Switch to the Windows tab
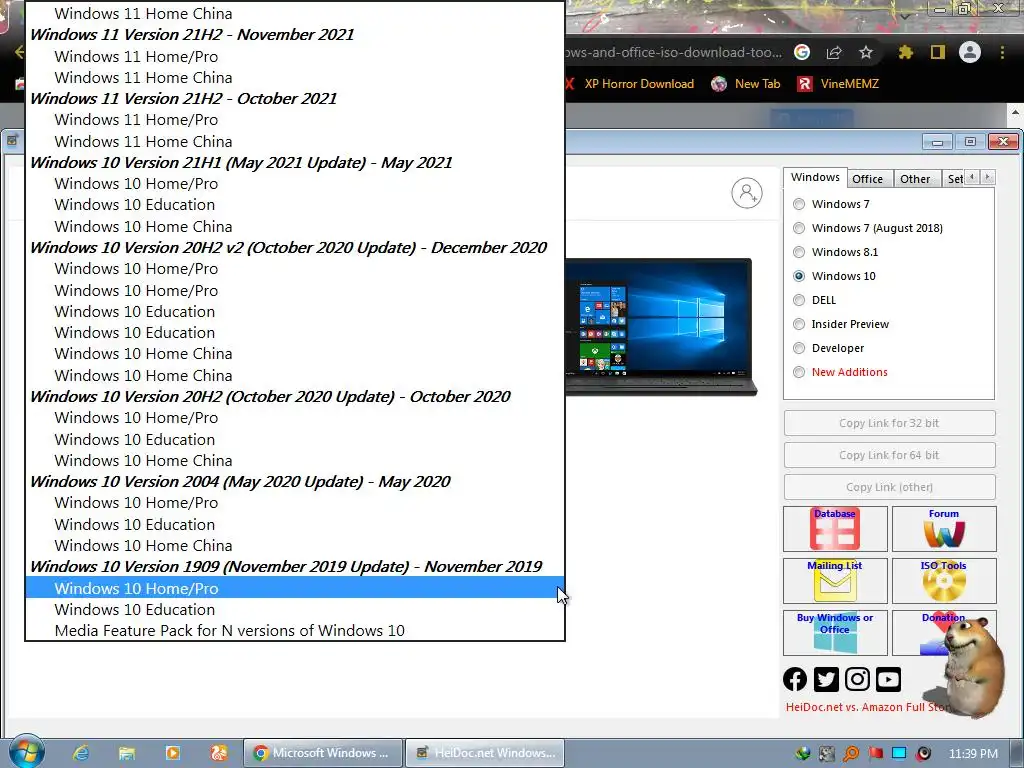 pos(815,178)
